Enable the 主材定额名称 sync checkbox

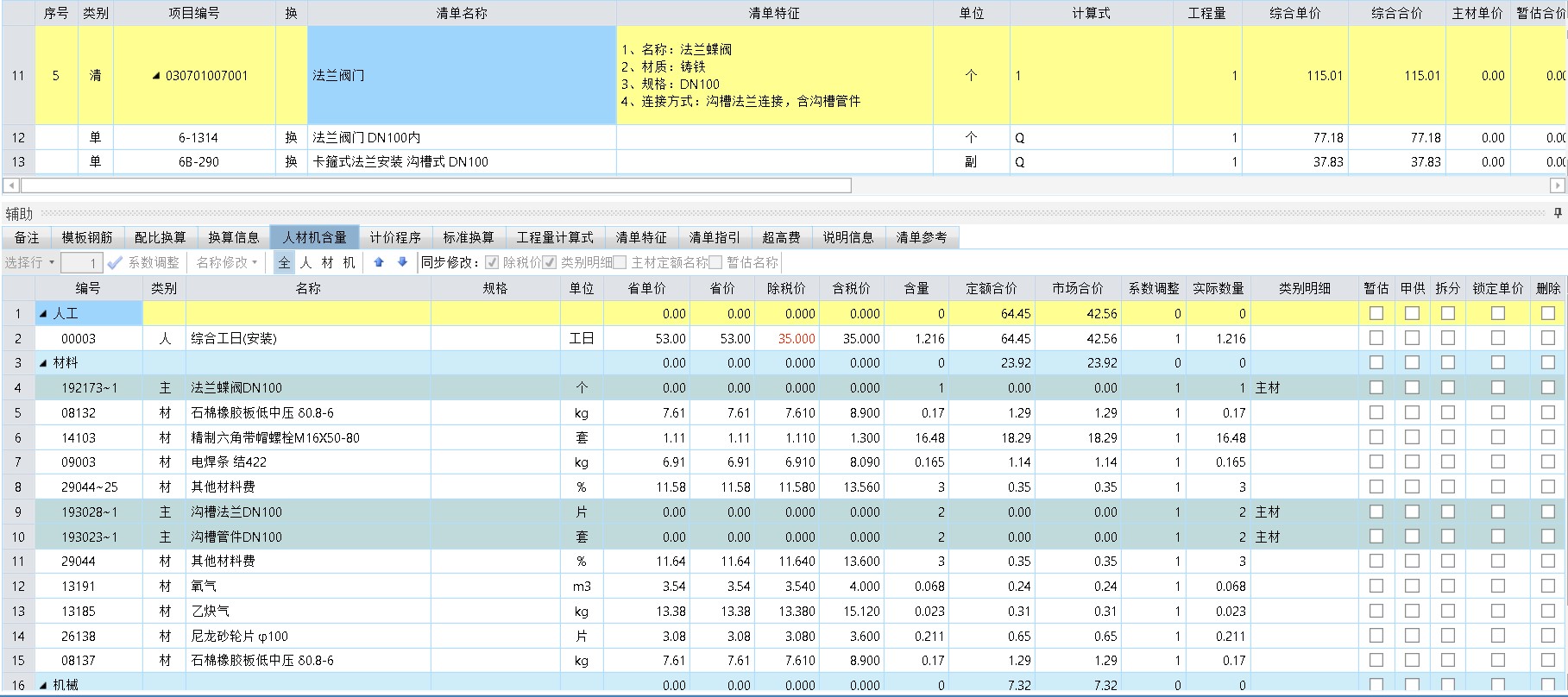tap(620, 262)
